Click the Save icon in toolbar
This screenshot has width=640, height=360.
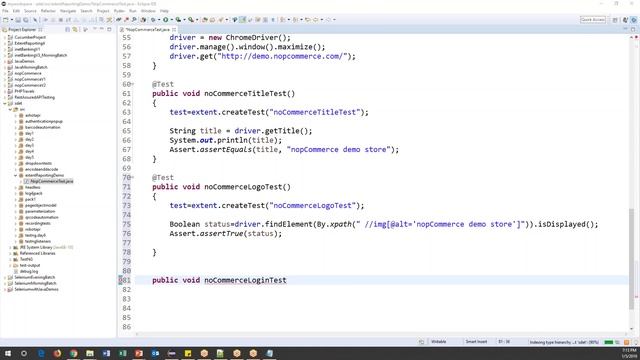click(x=18, y=20)
